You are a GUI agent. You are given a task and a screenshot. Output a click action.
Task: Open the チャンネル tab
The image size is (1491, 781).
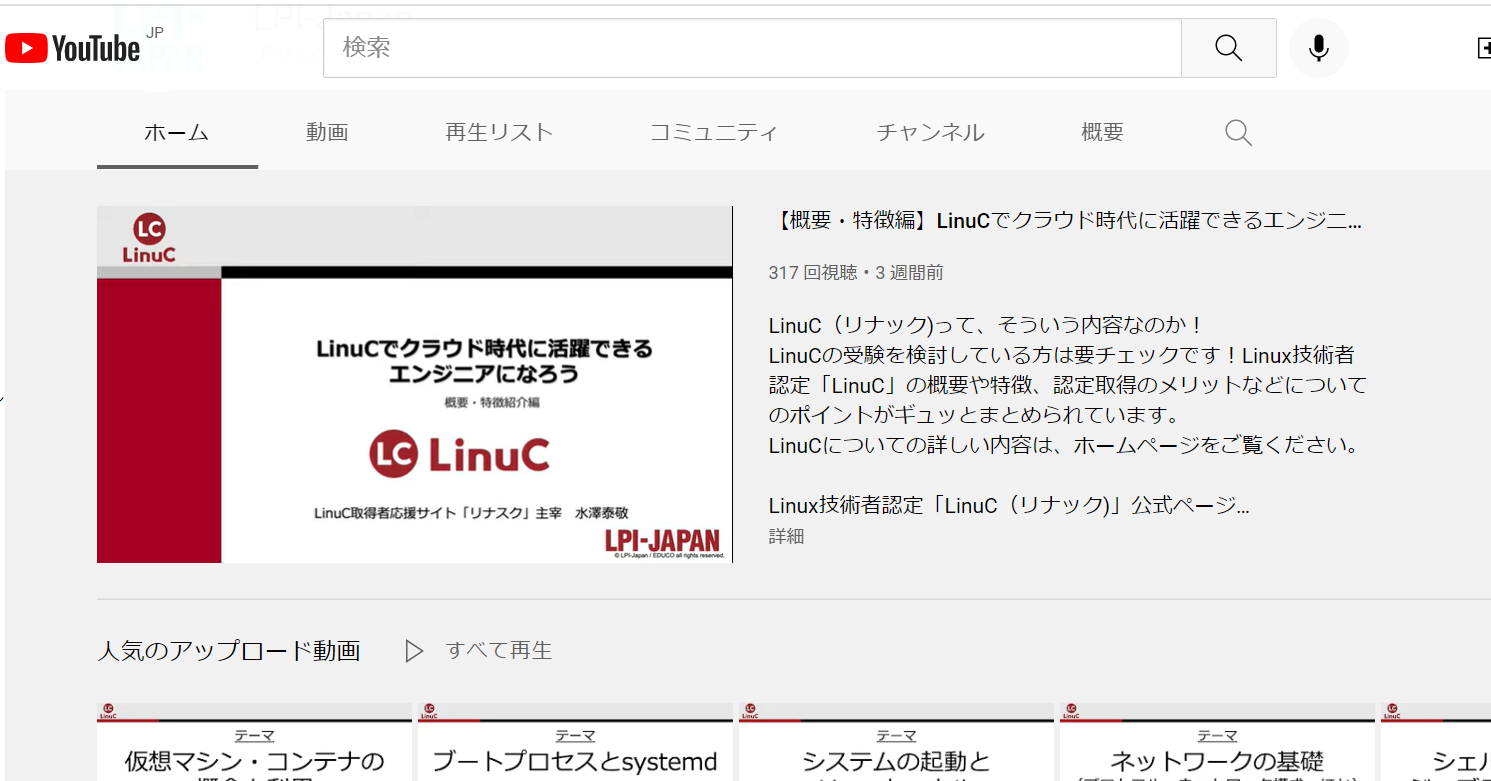coord(930,132)
